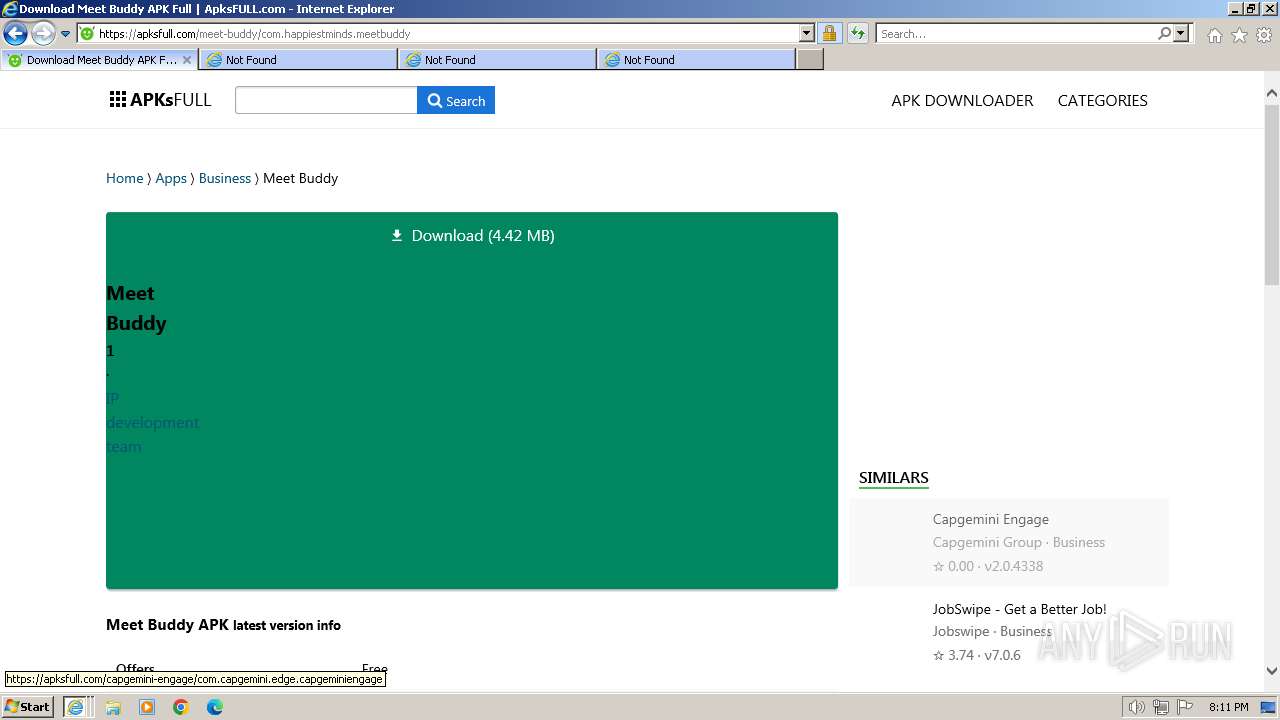The image size is (1280, 720).
Task: Click the blue Search button
Action: [x=456, y=100]
